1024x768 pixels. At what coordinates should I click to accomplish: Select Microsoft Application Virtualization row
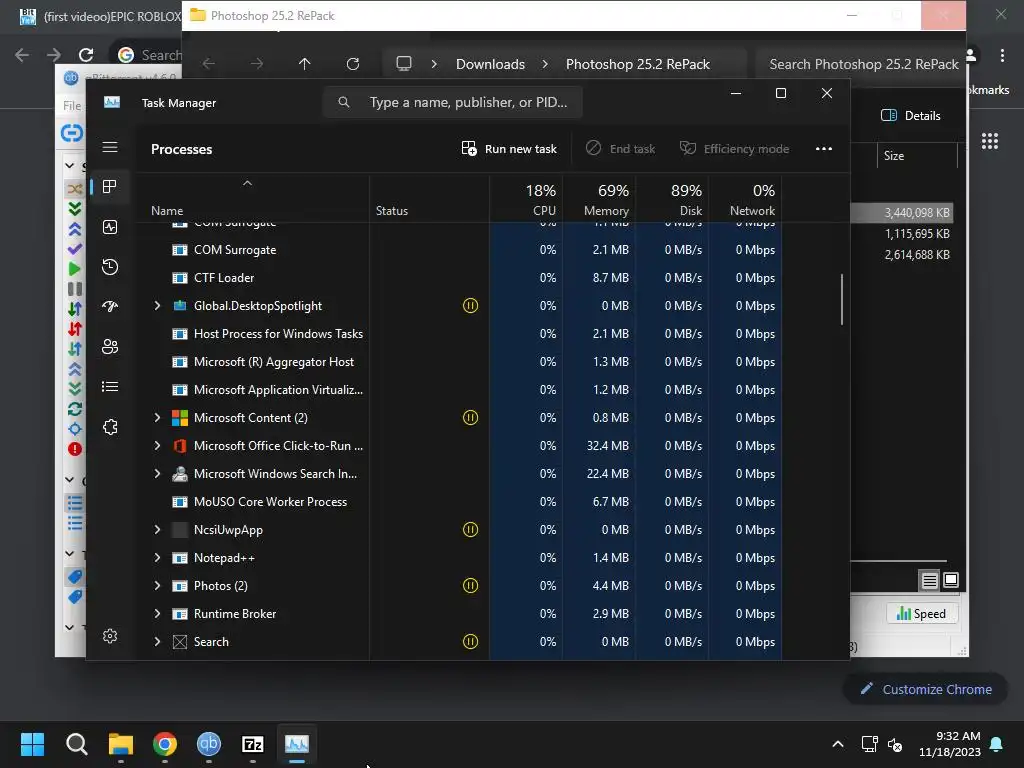[459, 390]
